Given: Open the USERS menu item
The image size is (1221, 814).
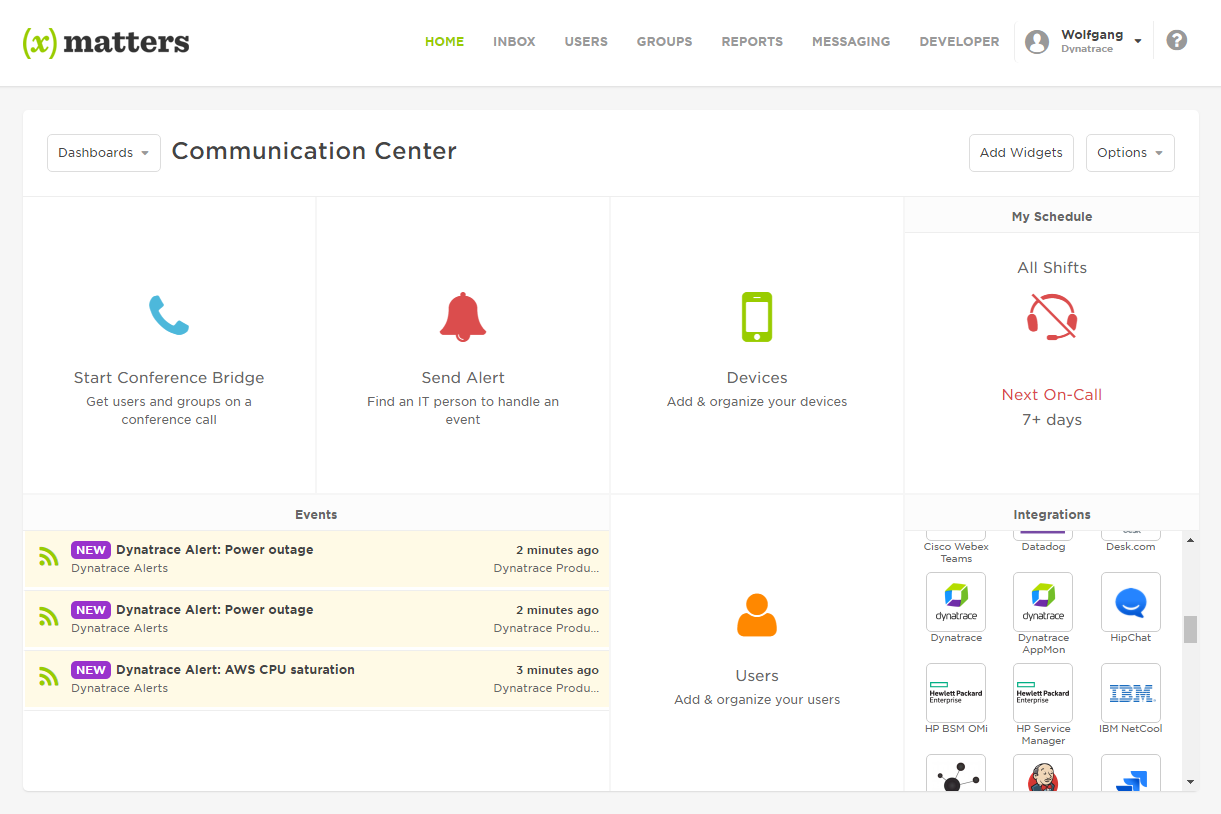Looking at the screenshot, I should pos(586,42).
